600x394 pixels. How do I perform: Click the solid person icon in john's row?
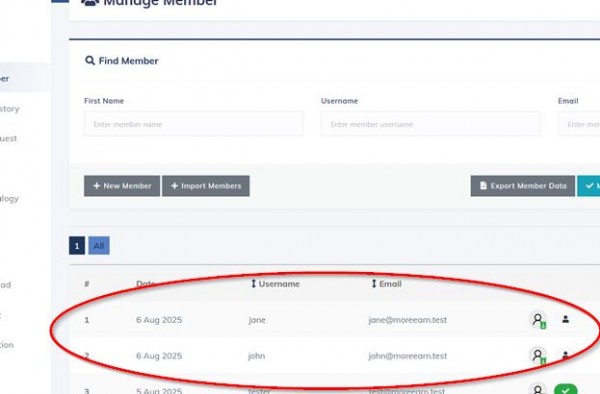(x=565, y=355)
